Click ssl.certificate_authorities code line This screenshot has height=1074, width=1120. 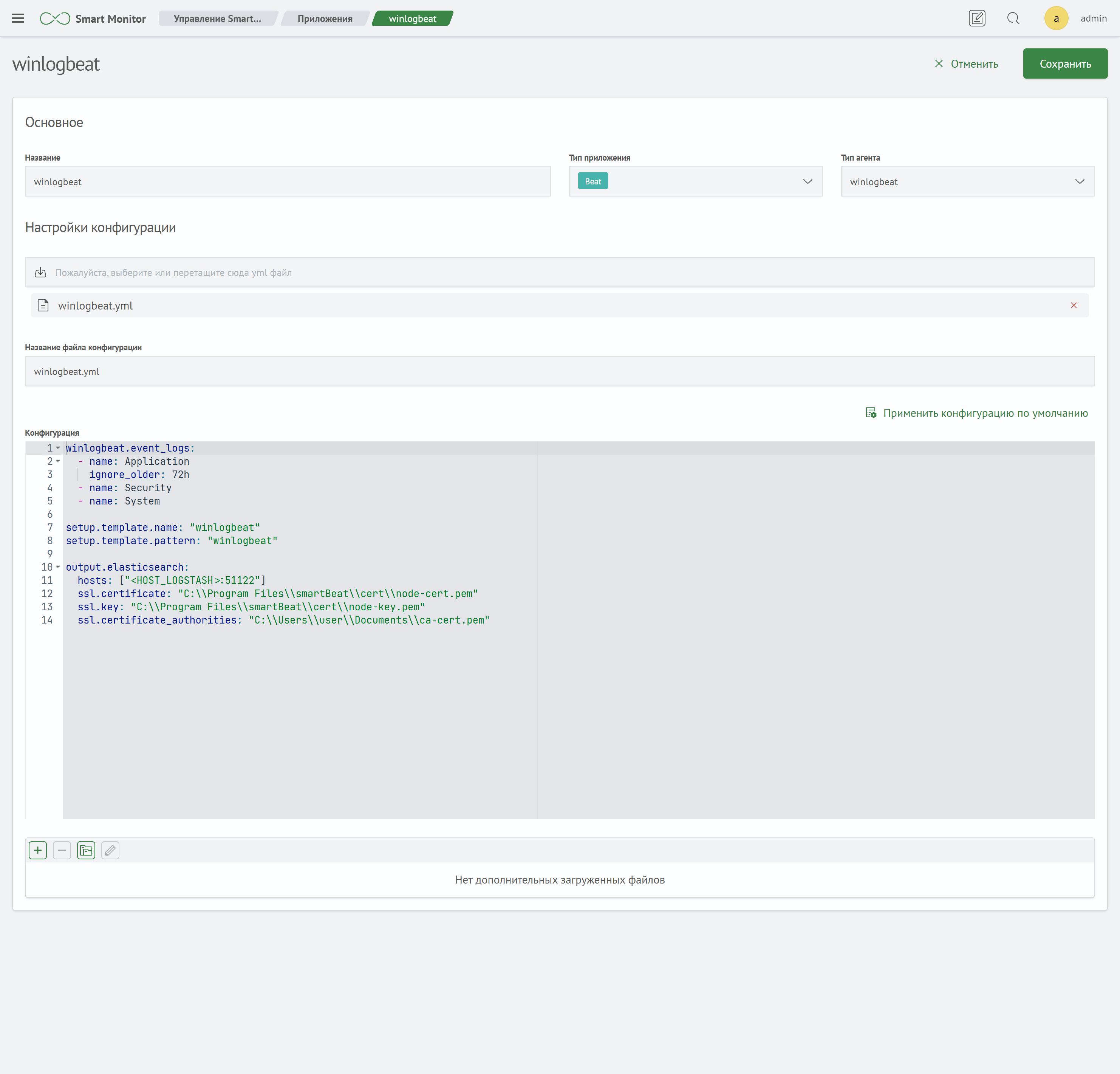click(283, 620)
